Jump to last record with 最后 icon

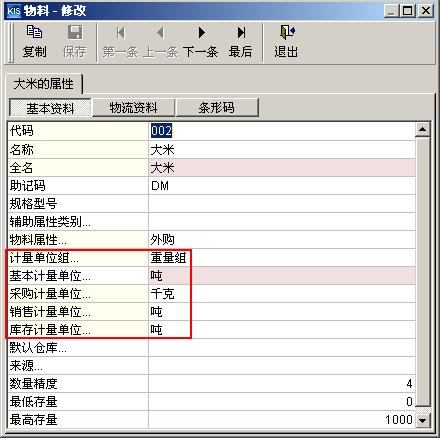click(241, 32)
